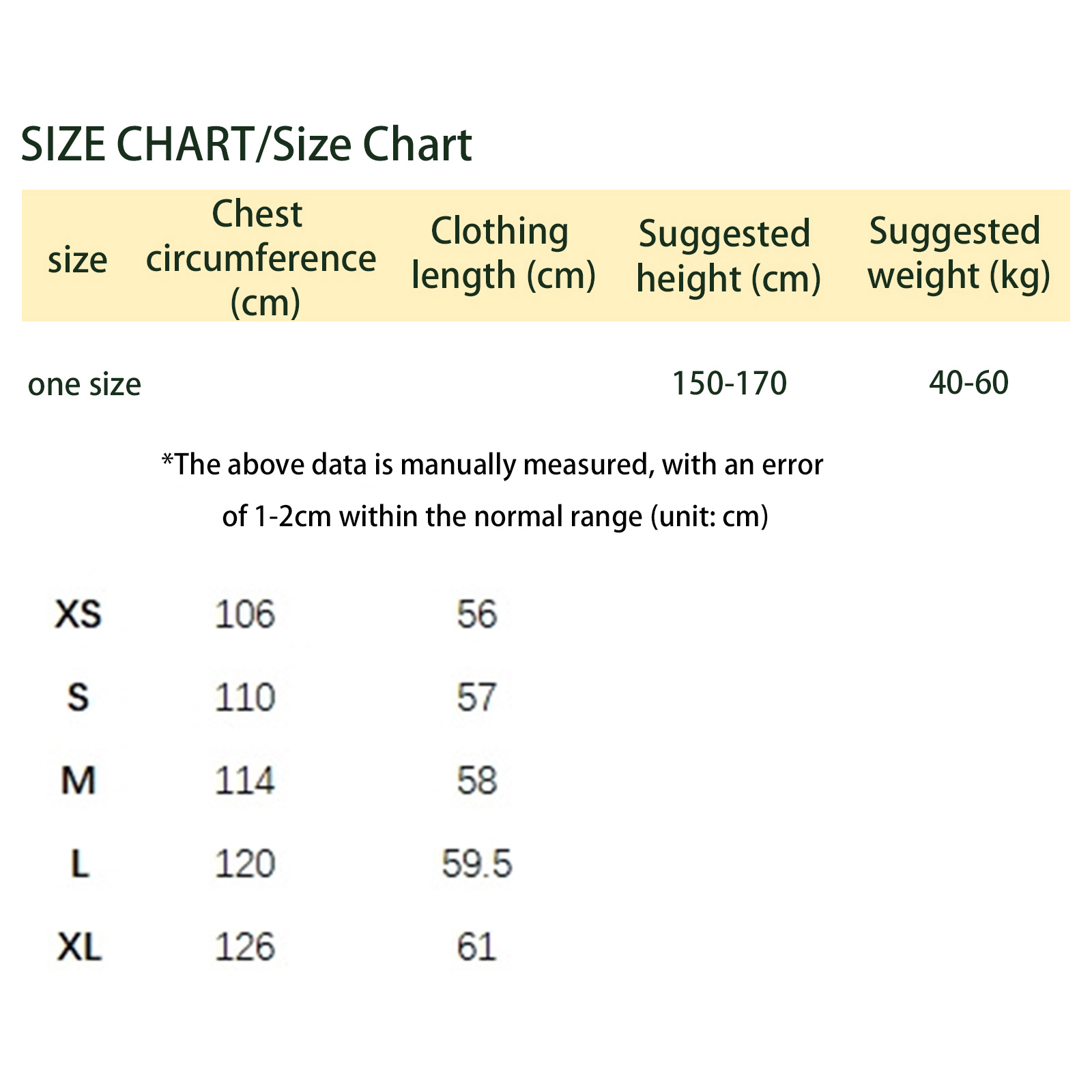Select the M size row label
Viewport: 1092px width, 1092px height.
coord(78,781)
